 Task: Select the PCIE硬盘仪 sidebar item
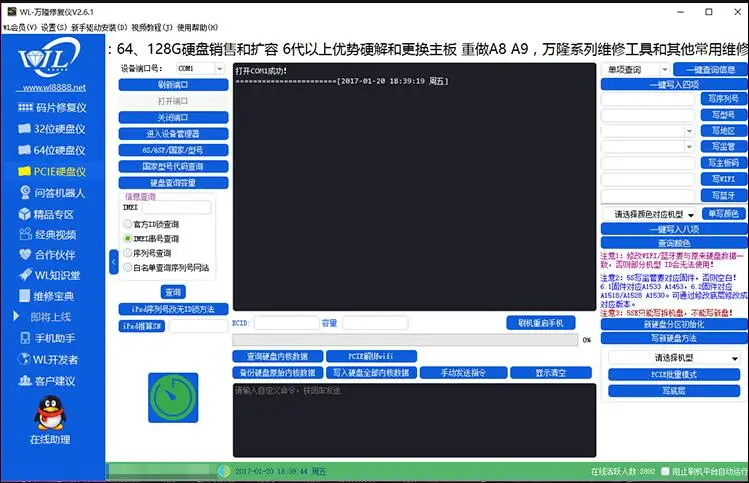(x=52, y=171)
